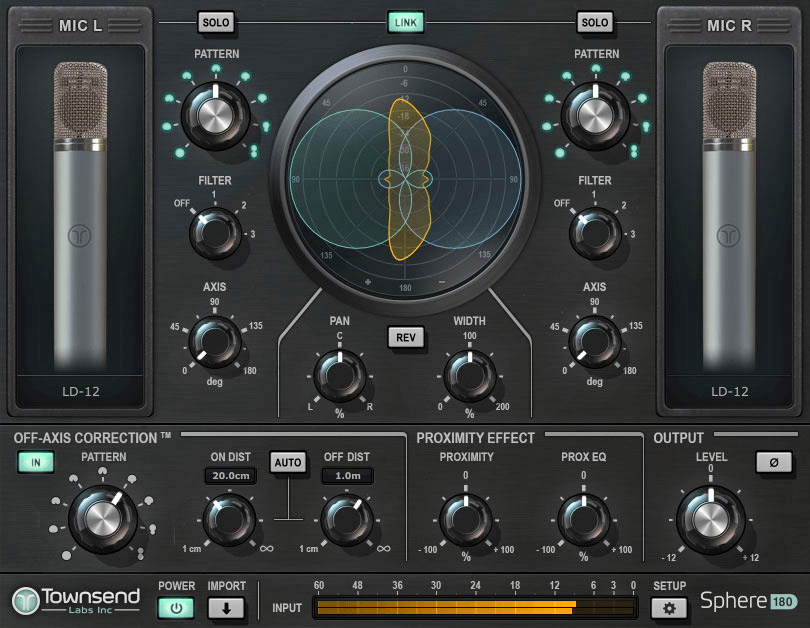This screenshot has height=628, width=810.
Task: Click the PAN R label
Action: pos(370,406)
